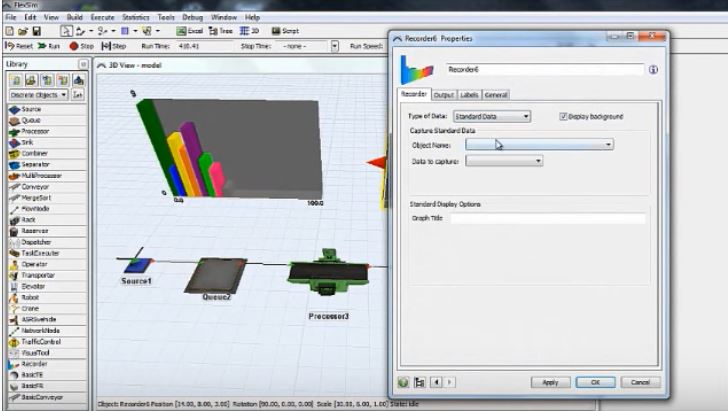Step the simulation forward

tap(114, 46)
